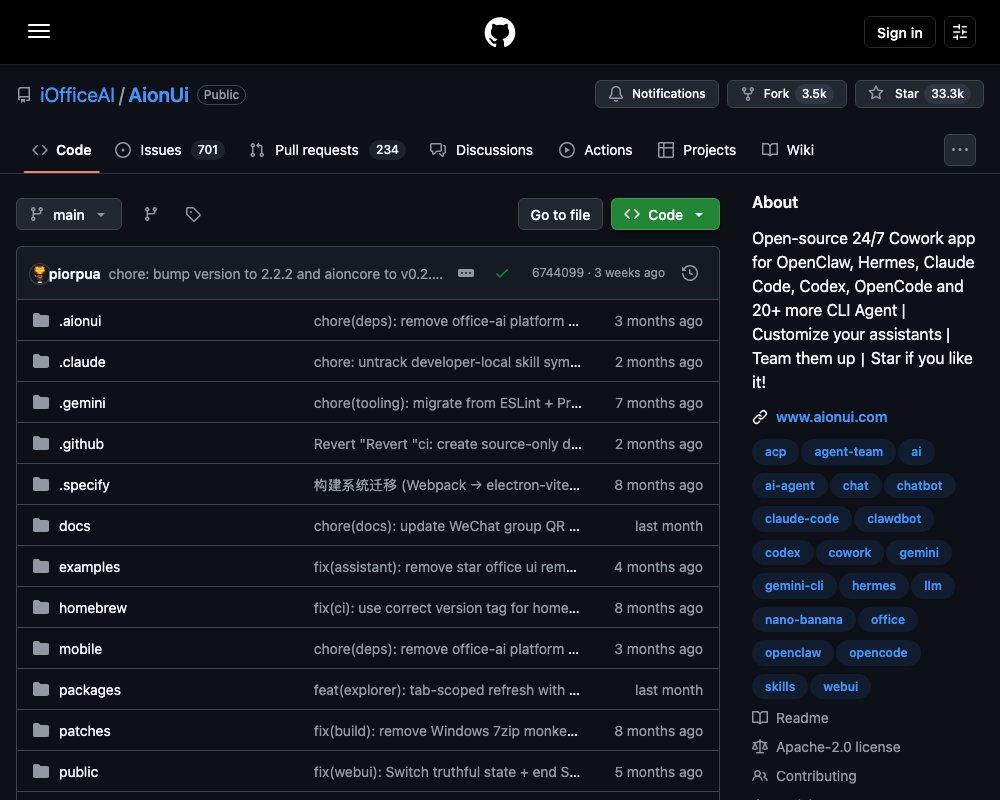Viewport: 1000px width, 800px height.
Task: Open the packages folder icon
Action: [x=41, y=690]
